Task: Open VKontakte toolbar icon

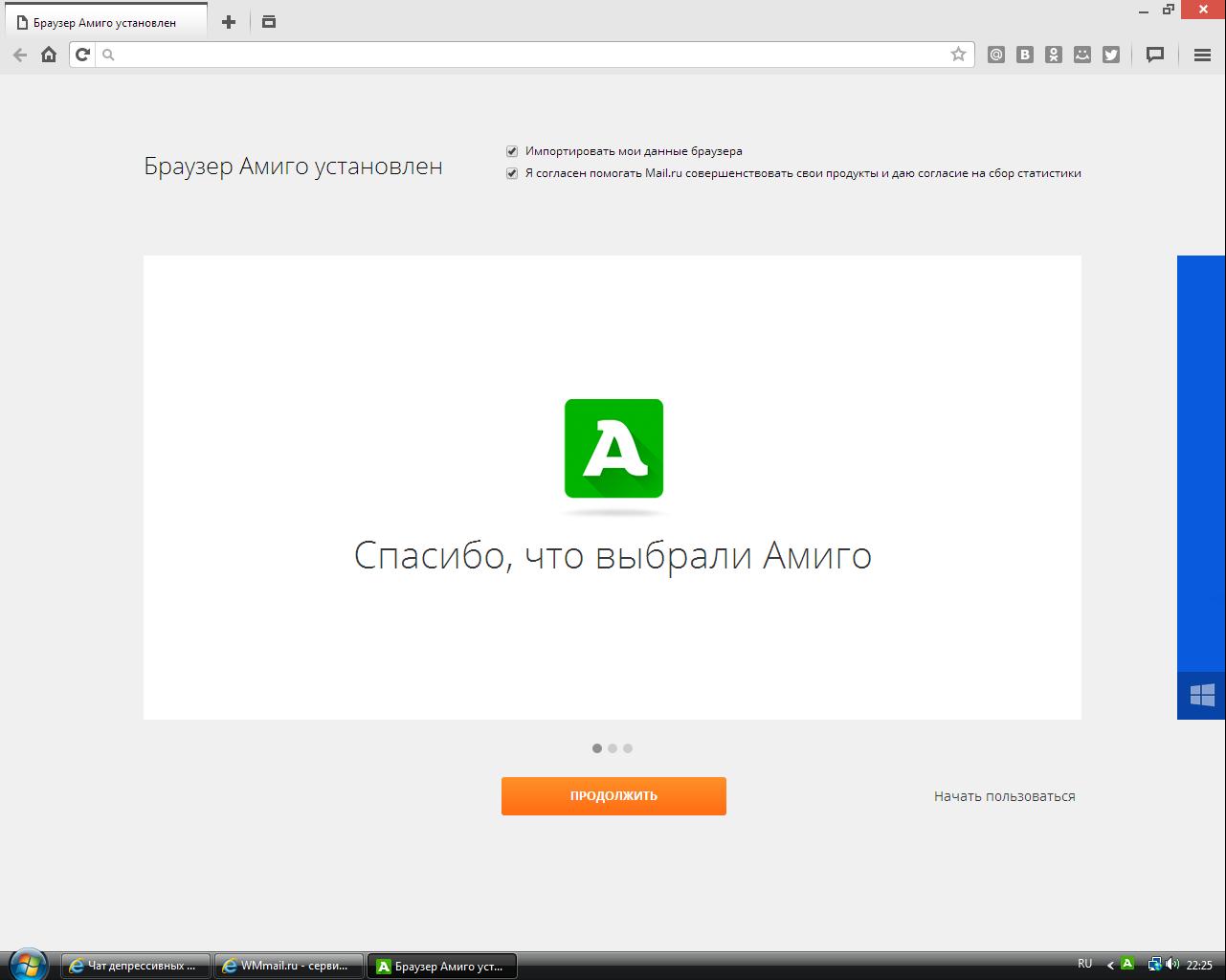Action: click(1025, 55)
